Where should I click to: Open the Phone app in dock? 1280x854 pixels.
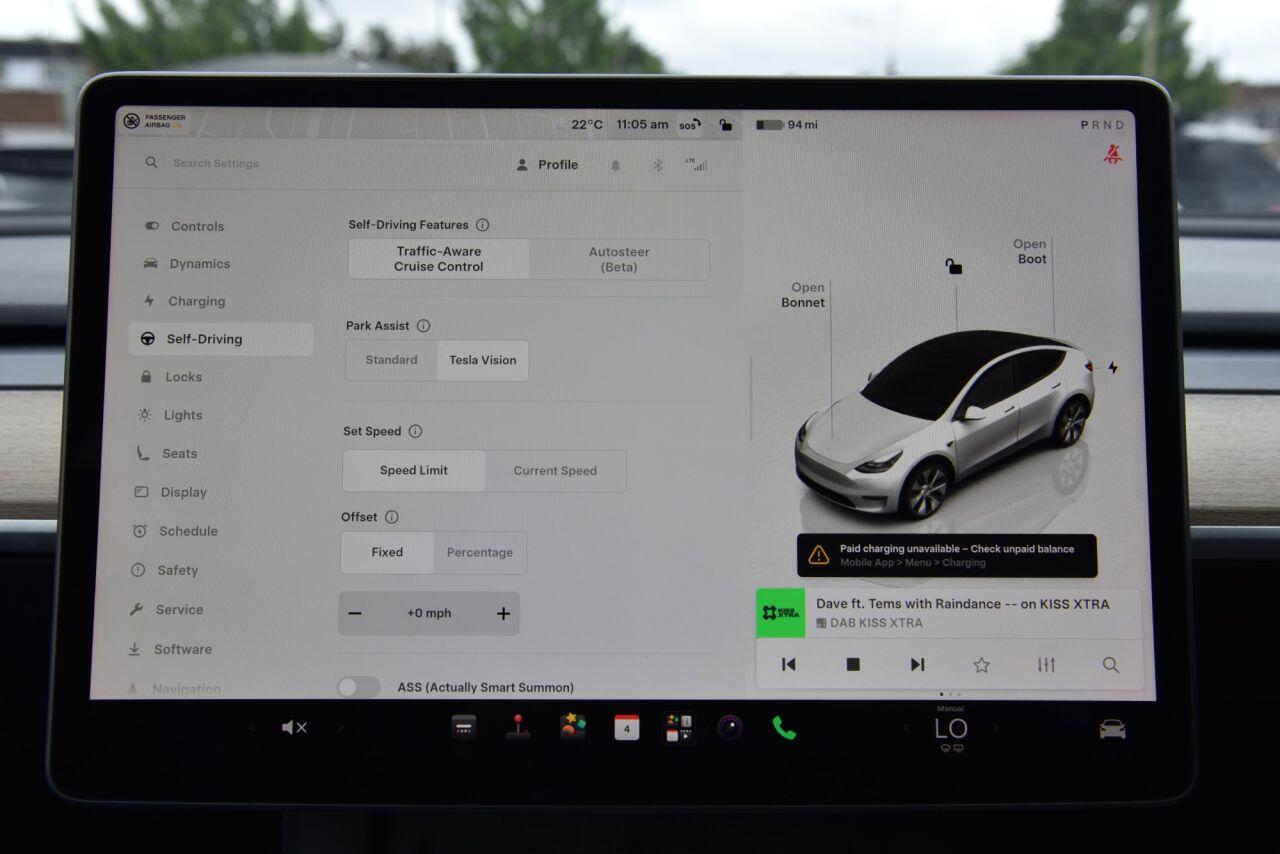click(784, 728)
